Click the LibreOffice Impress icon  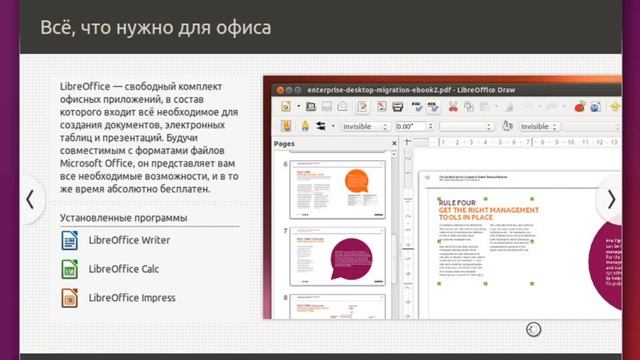click(x=69, y=298)
